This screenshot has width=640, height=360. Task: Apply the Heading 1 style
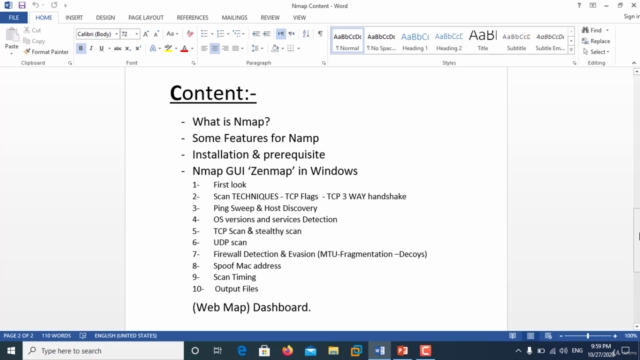(x=415, y=41)
